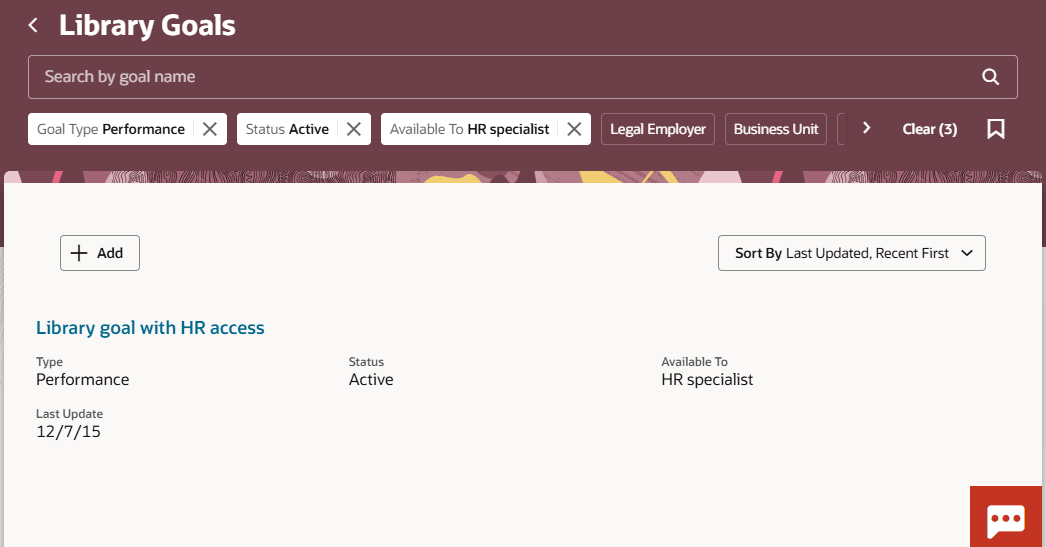Open Library goal with HR access
This screenshot has width=1046, height=547.
tap(150, 328)
